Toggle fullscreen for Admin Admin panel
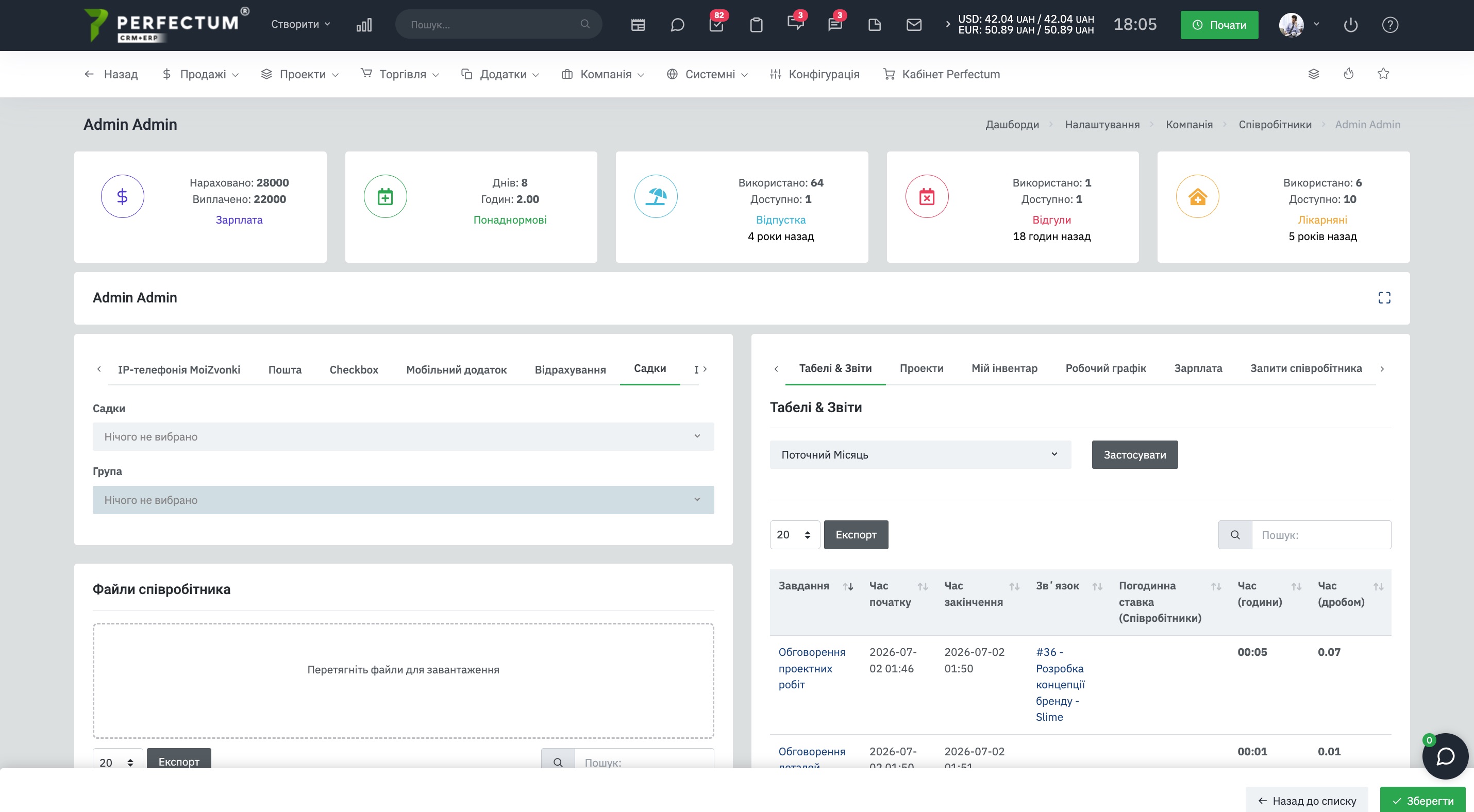The image size is (1474, 812). click(1384, 298)
